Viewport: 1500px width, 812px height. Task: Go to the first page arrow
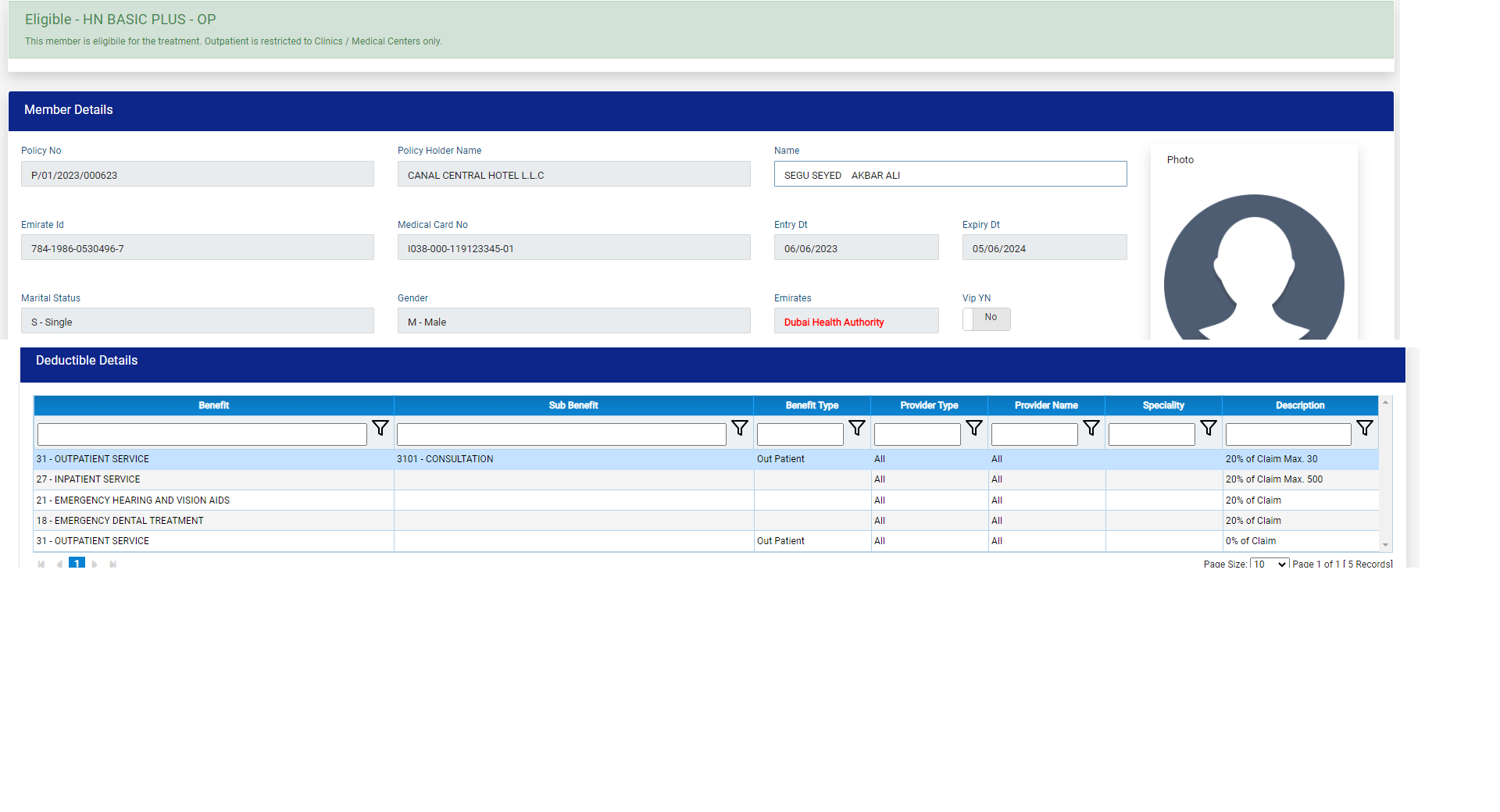[x=41, y=564]
